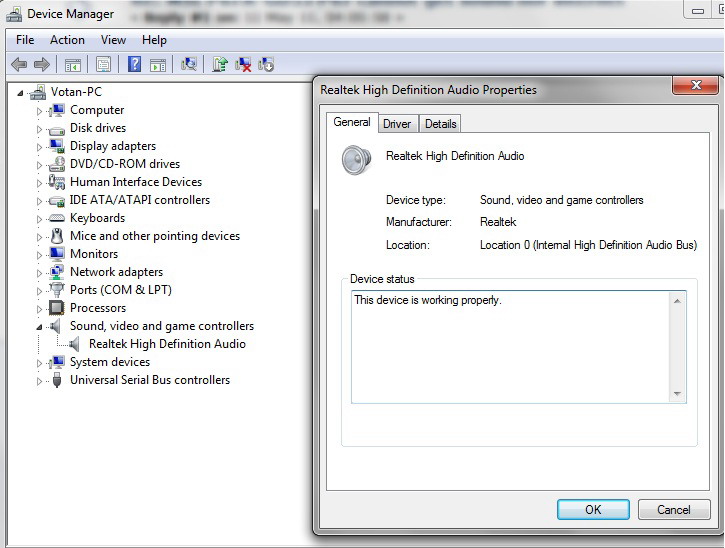Minimize the Device Manager window

coord(698,11)
